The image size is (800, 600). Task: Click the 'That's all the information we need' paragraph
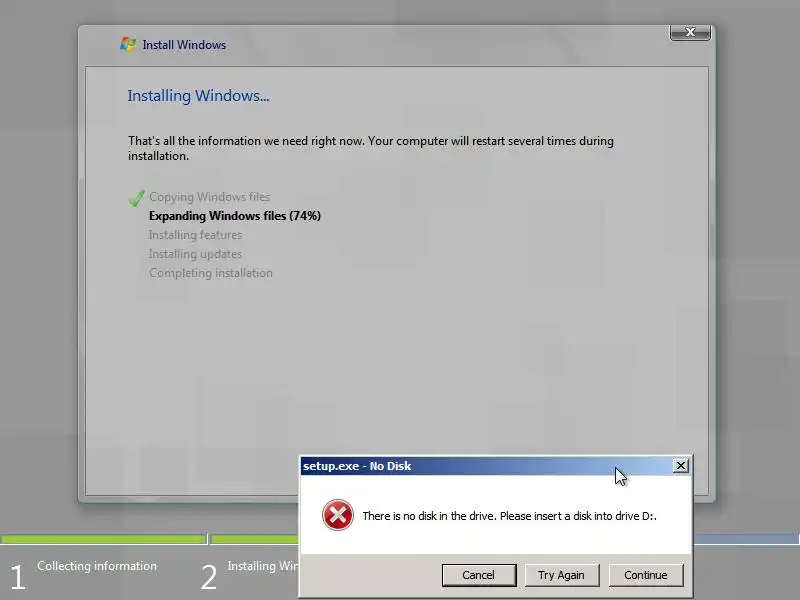click(x=371, y=148)
